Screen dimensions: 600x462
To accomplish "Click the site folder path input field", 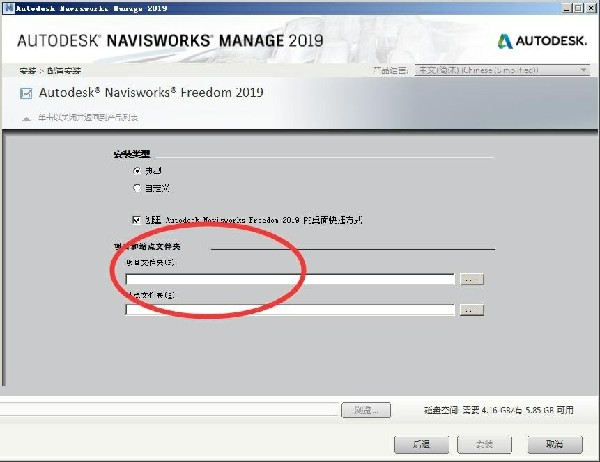I will coord(290,309).
